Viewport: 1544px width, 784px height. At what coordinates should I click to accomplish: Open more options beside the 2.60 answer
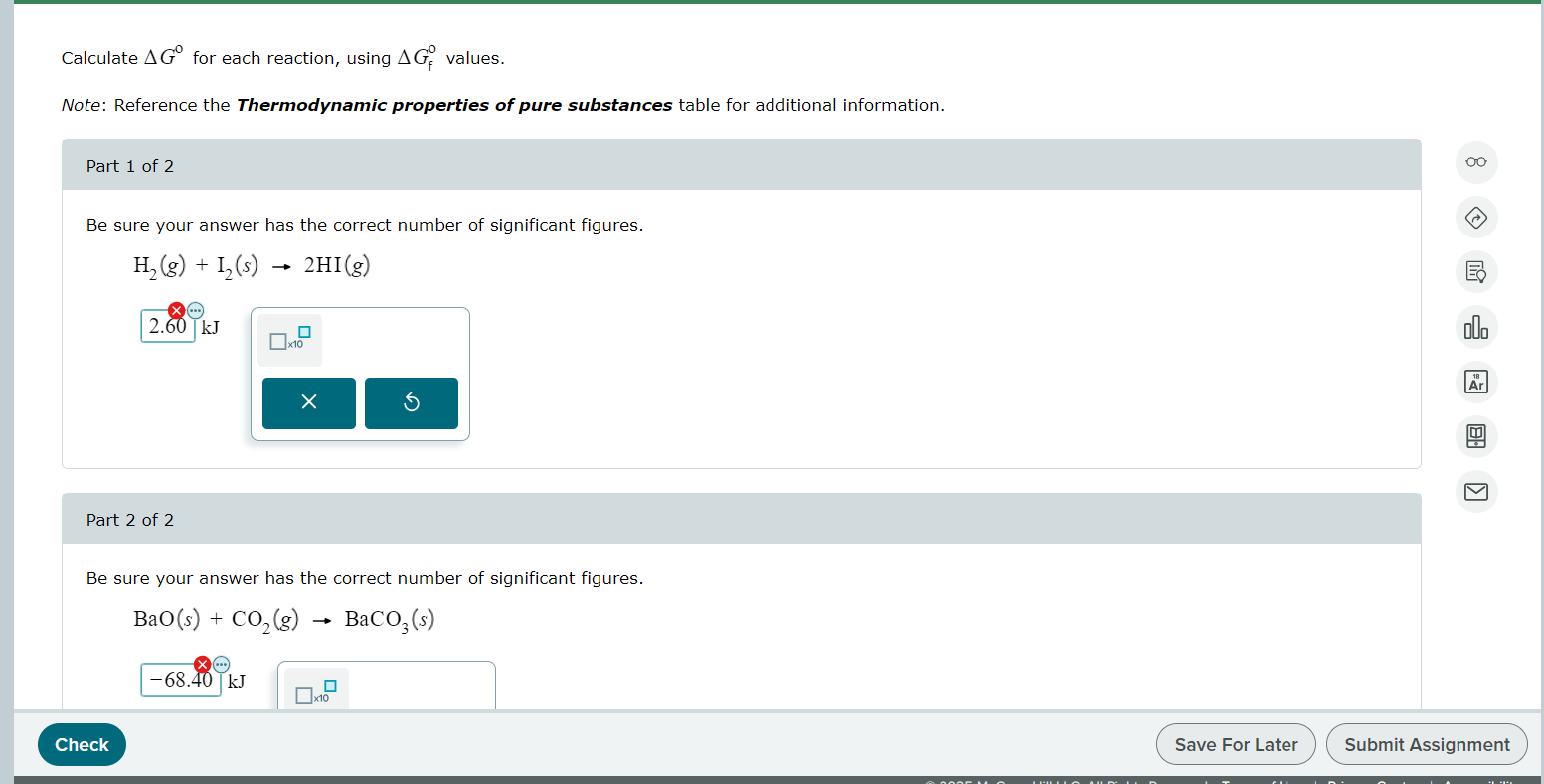tap(196, 310)
